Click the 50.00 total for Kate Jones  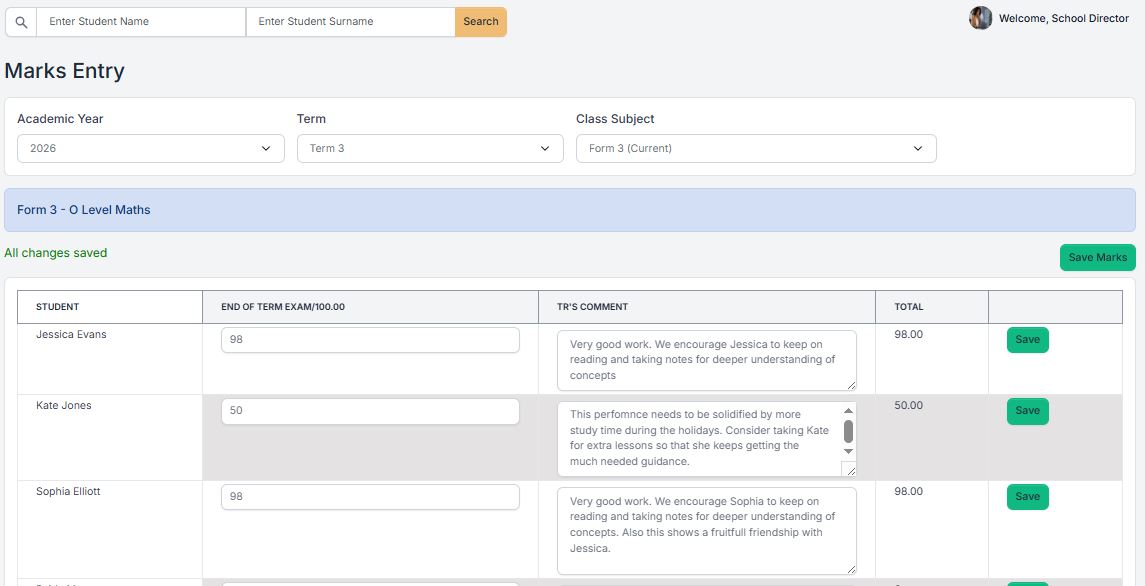908,406
